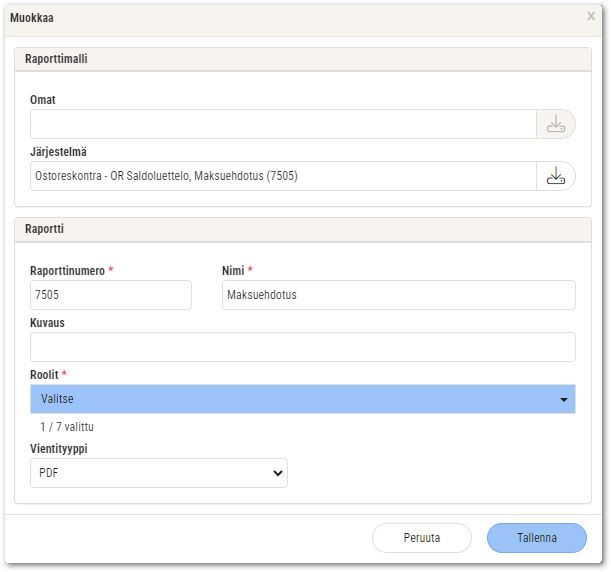Open the Roolit dropdown via its arrow

(563, 399)
